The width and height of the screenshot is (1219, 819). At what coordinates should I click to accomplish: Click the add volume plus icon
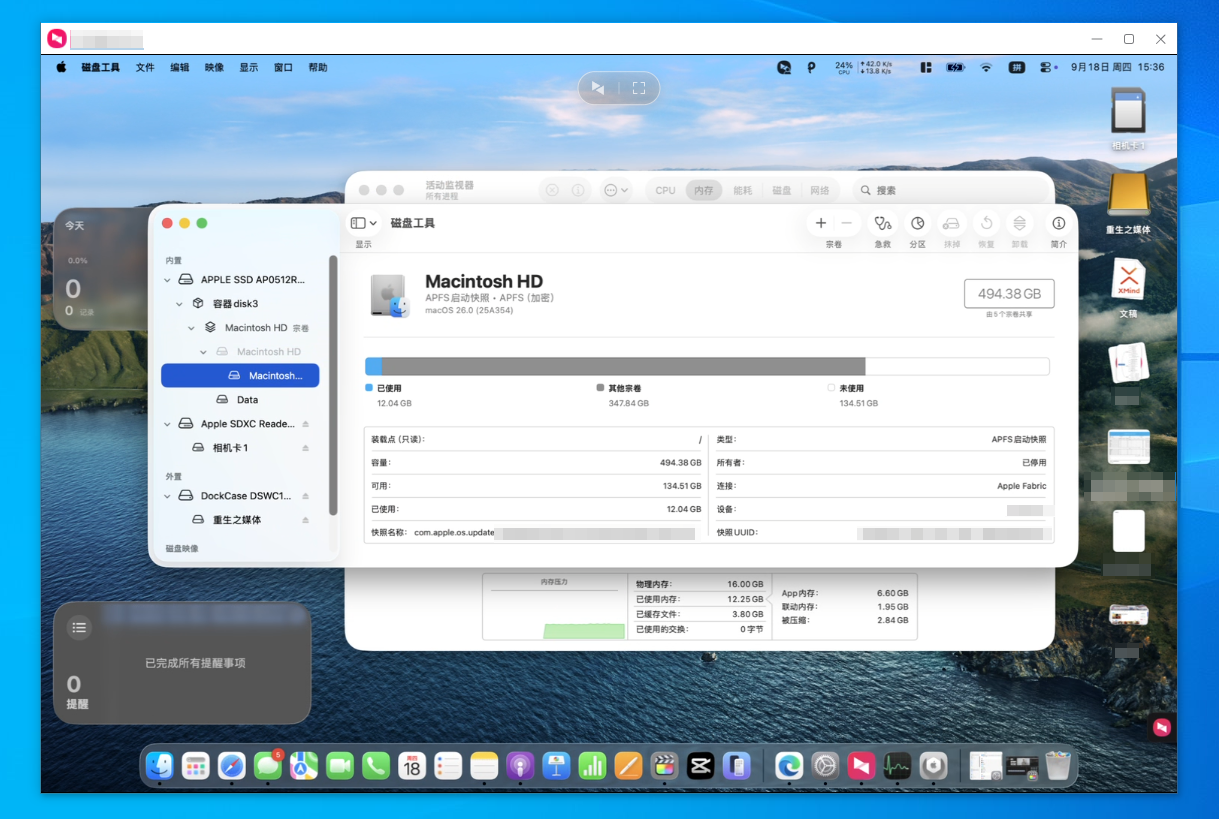[821, 224]
